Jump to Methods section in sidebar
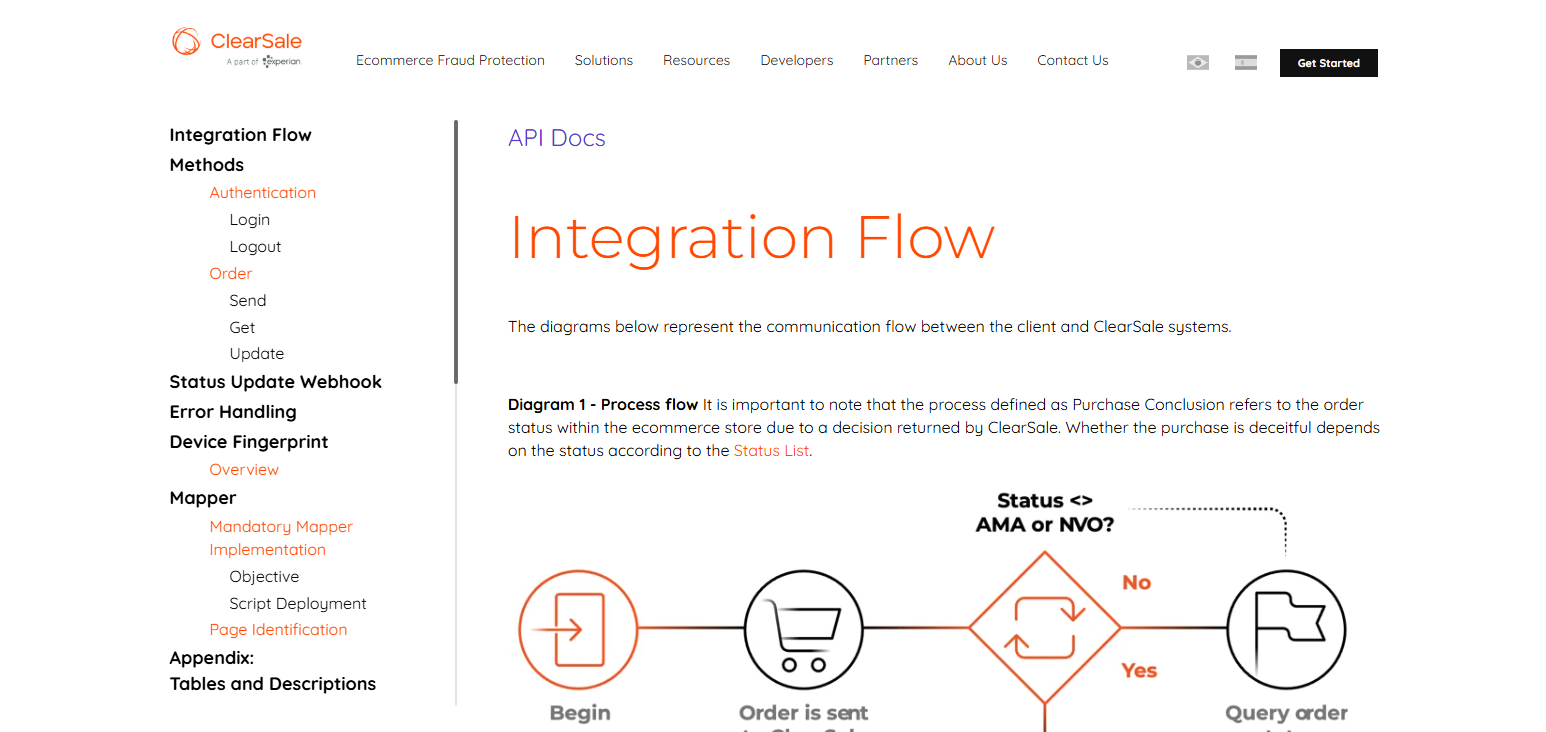 point(207,165)
